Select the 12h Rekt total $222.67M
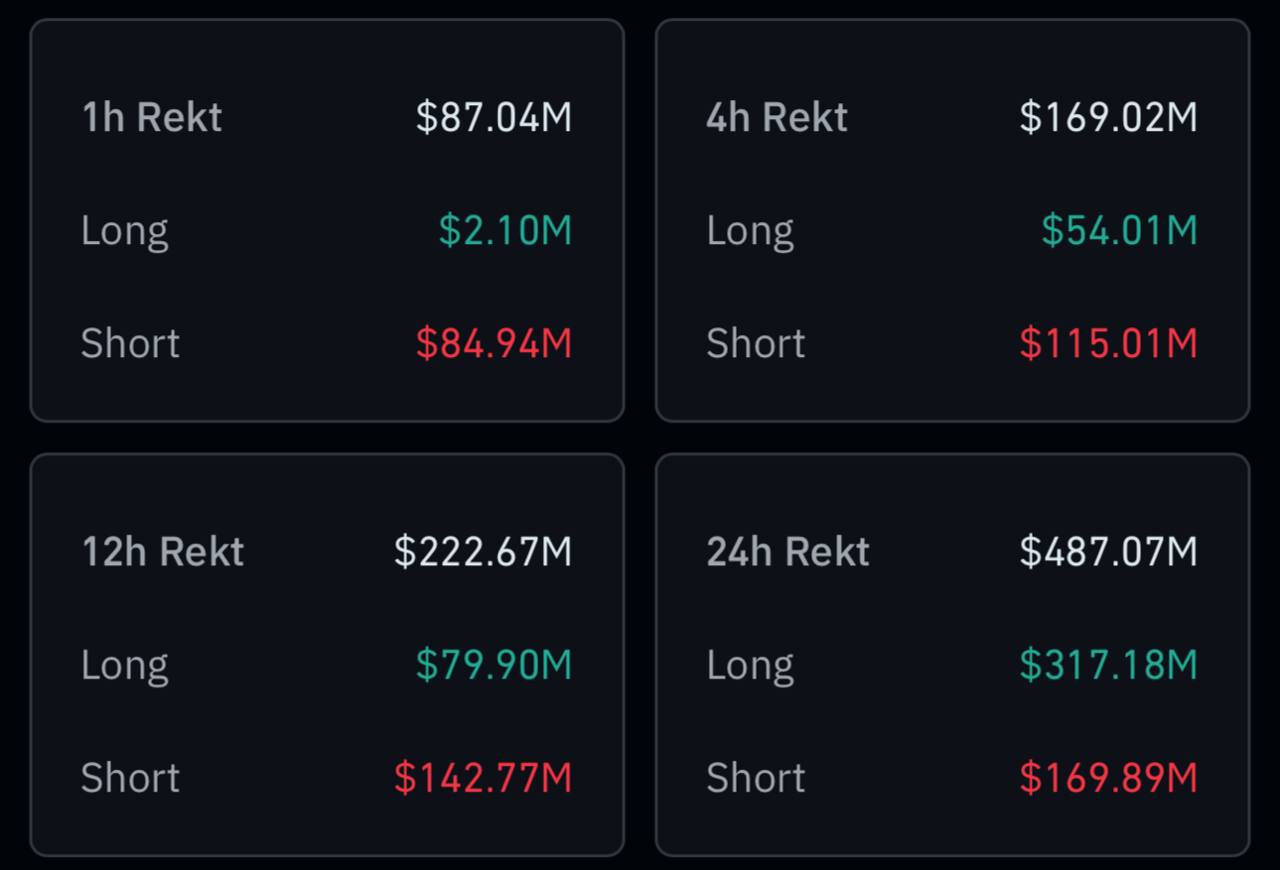 pos(483,552)
